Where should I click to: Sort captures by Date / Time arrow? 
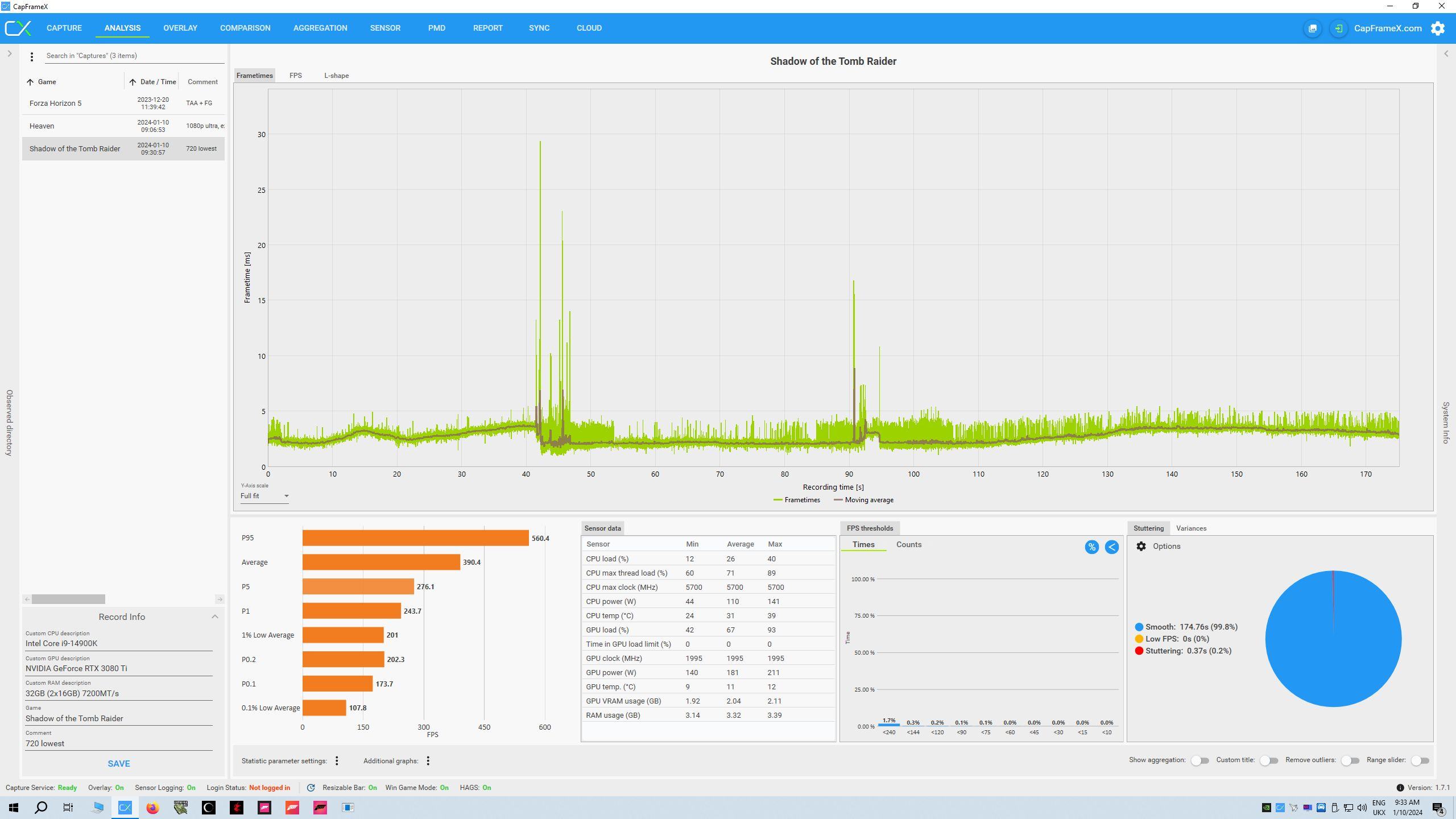(133, 82)
